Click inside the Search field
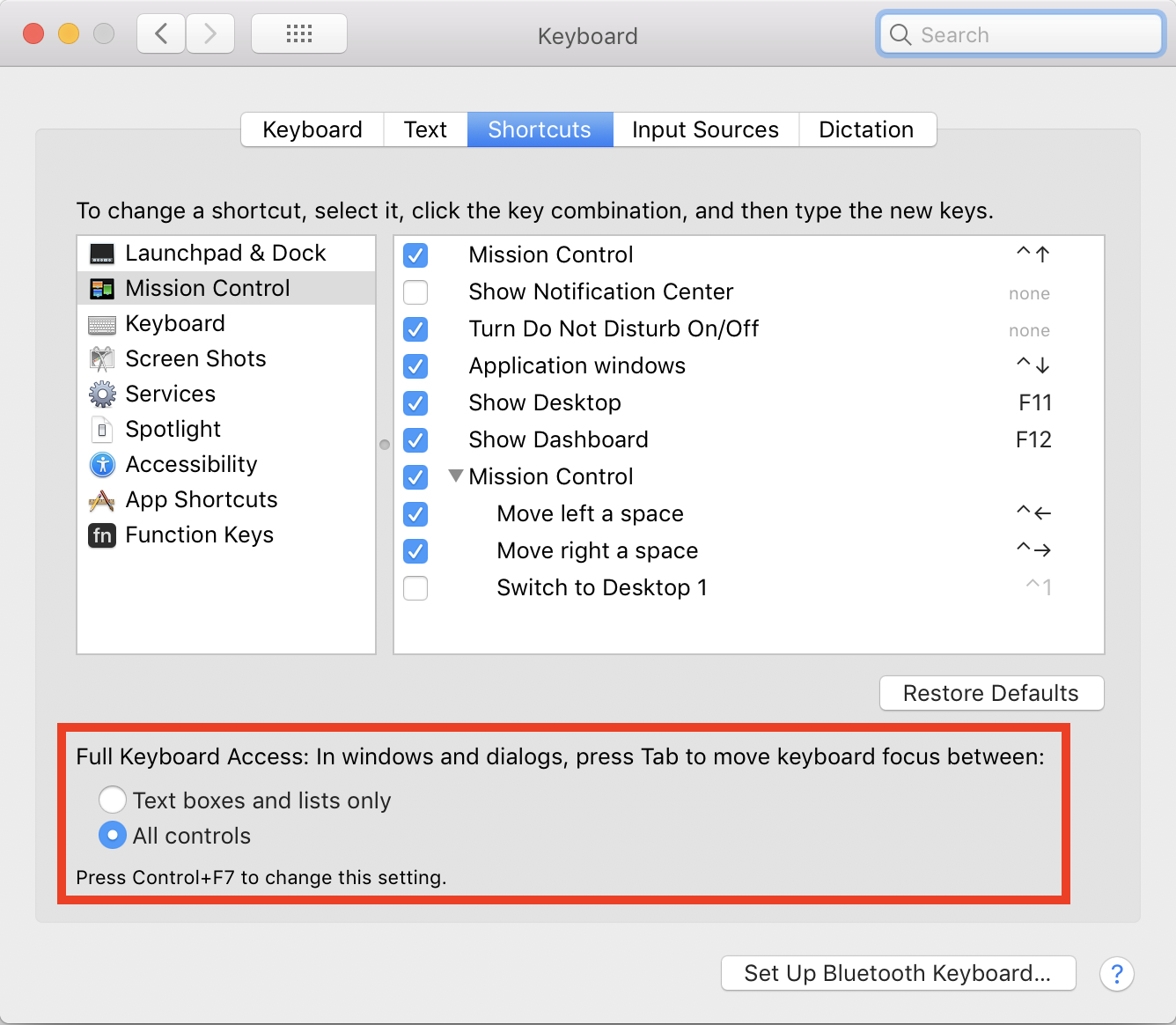This screenshot has height=1025, width=1176. [x=1019, y=34]
